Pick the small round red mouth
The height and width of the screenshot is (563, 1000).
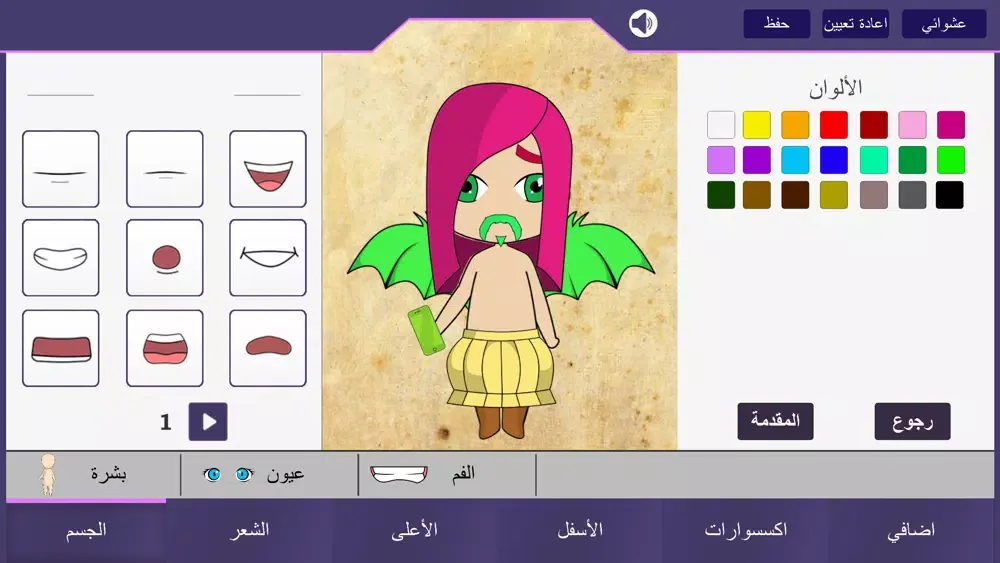165,258
